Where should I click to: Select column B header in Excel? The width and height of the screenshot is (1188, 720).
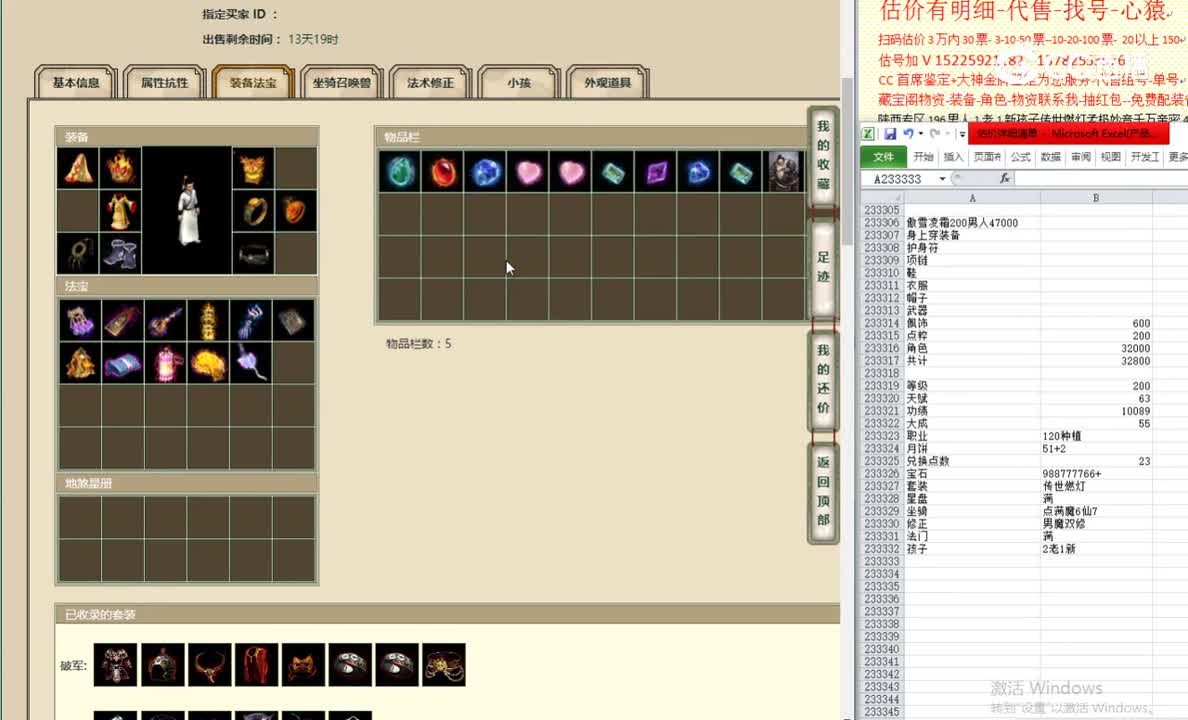click(1096, 198)
